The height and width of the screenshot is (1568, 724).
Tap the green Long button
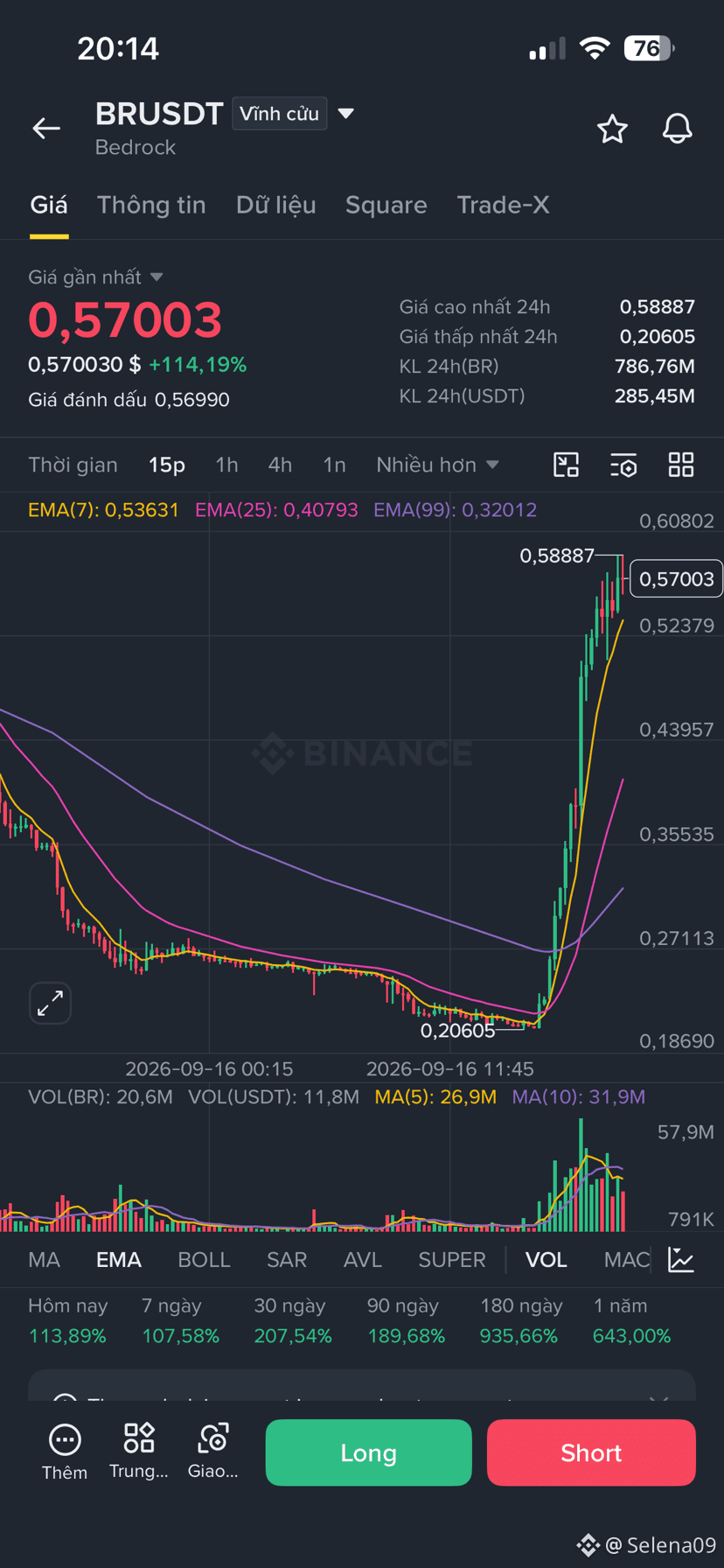[368, 1452]
